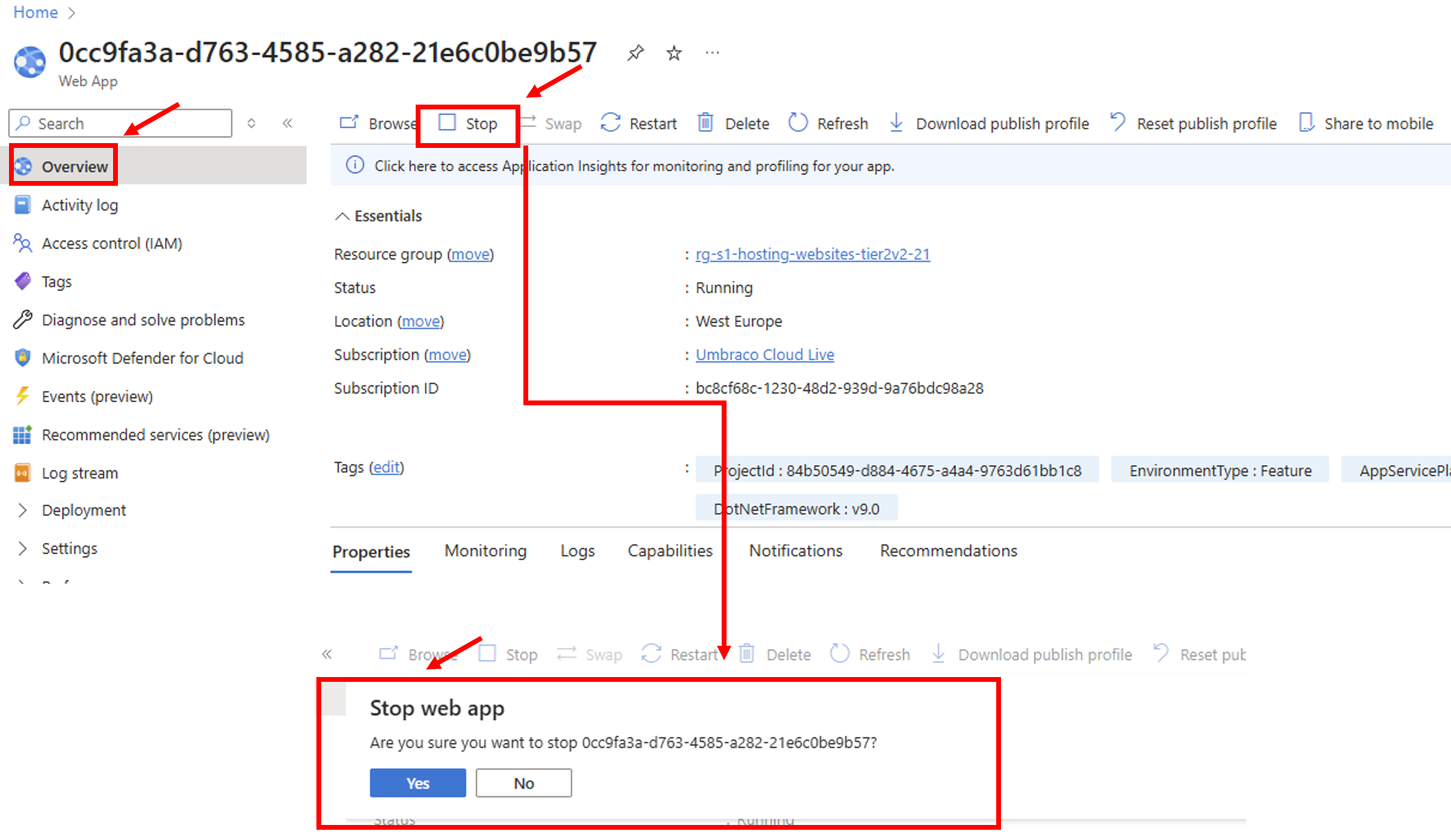Image resolution: width=1451 pixels, height=840 pixels.
Task: Click the Delete trash can icon in toolbar
Action: pos(705,123)
